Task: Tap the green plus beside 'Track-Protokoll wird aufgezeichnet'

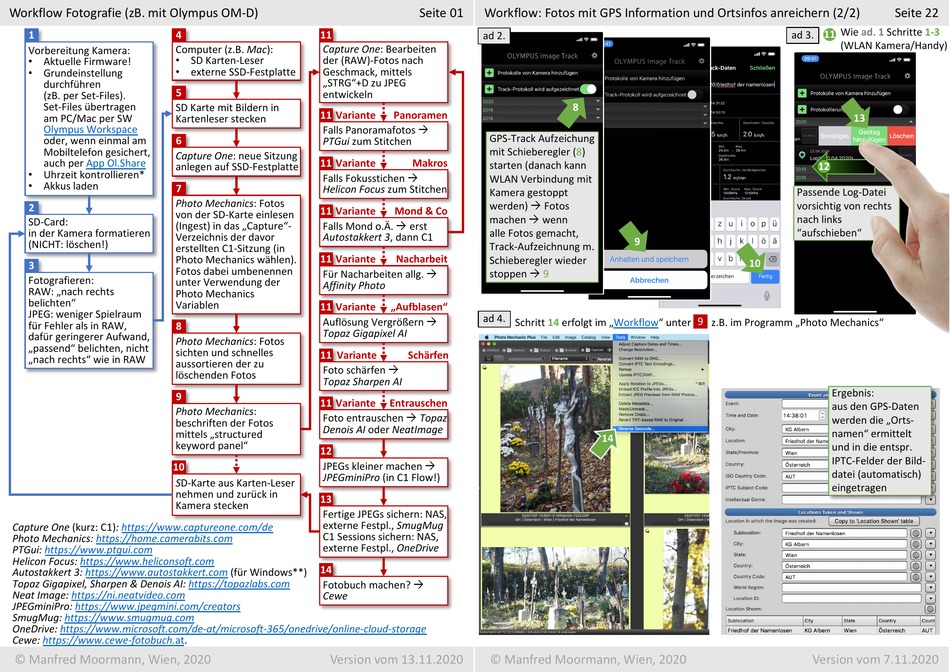Action: 489,89
